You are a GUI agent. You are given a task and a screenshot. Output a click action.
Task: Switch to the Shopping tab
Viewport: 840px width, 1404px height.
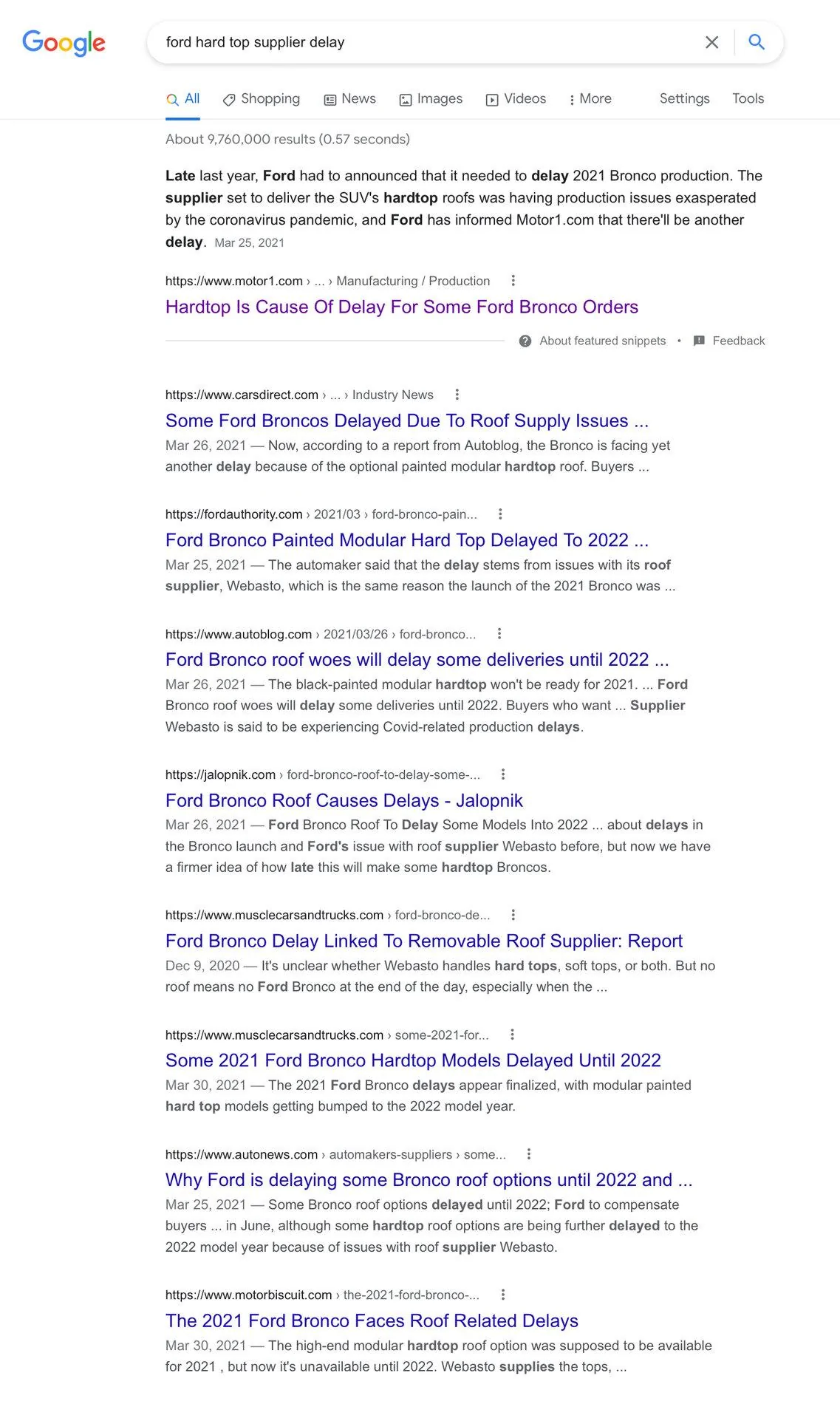262,99
